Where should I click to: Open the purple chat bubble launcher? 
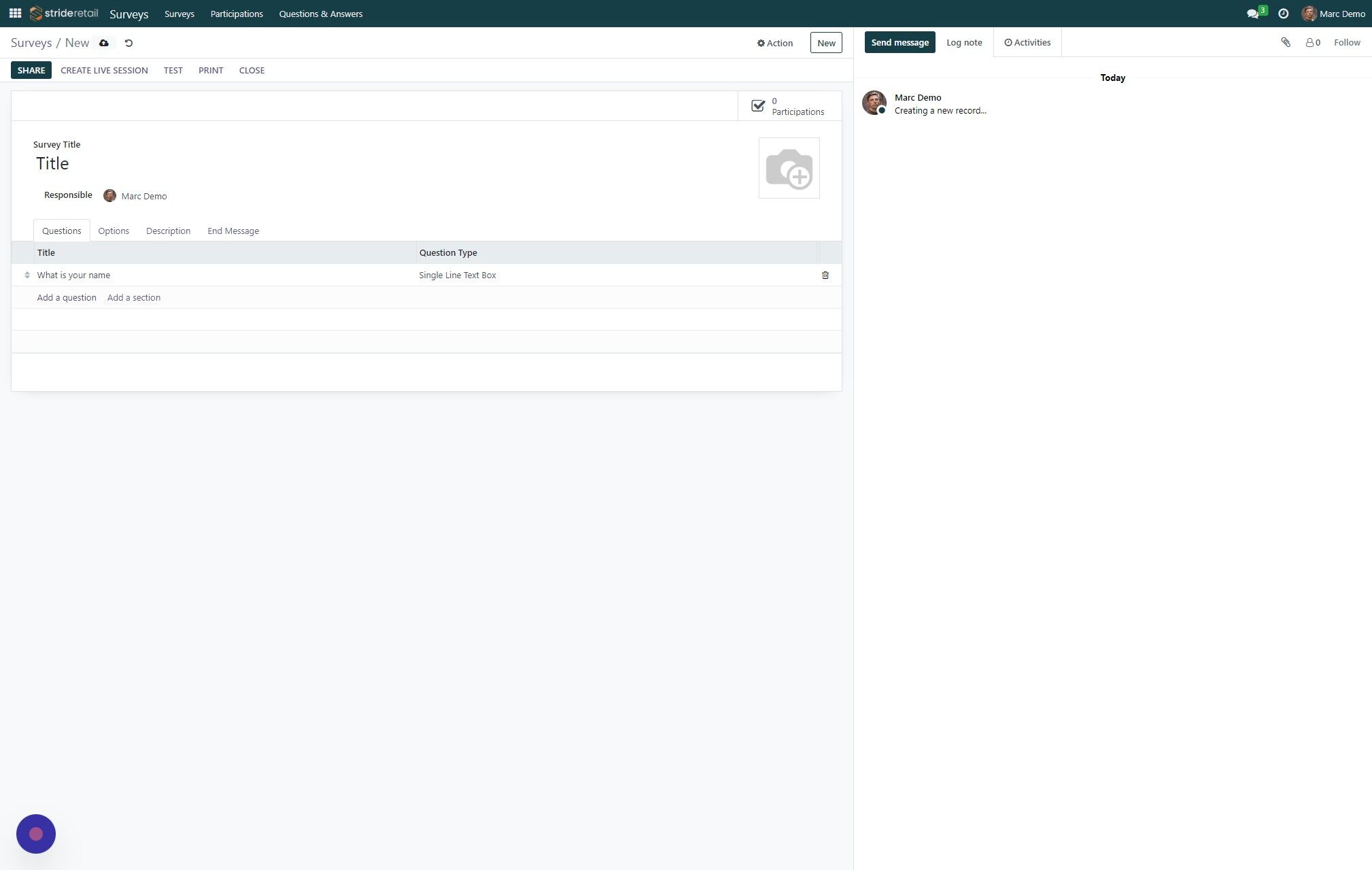(36, 833)
